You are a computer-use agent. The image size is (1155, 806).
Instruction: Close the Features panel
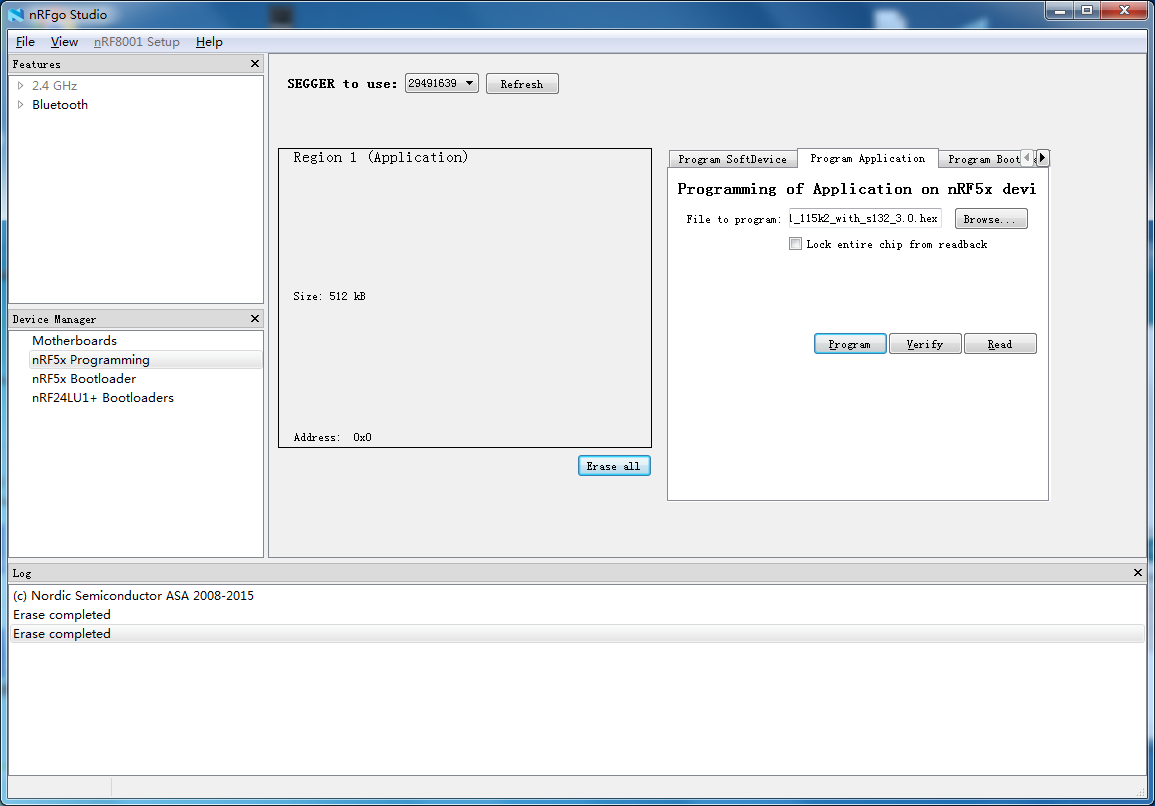coord(255,64)
